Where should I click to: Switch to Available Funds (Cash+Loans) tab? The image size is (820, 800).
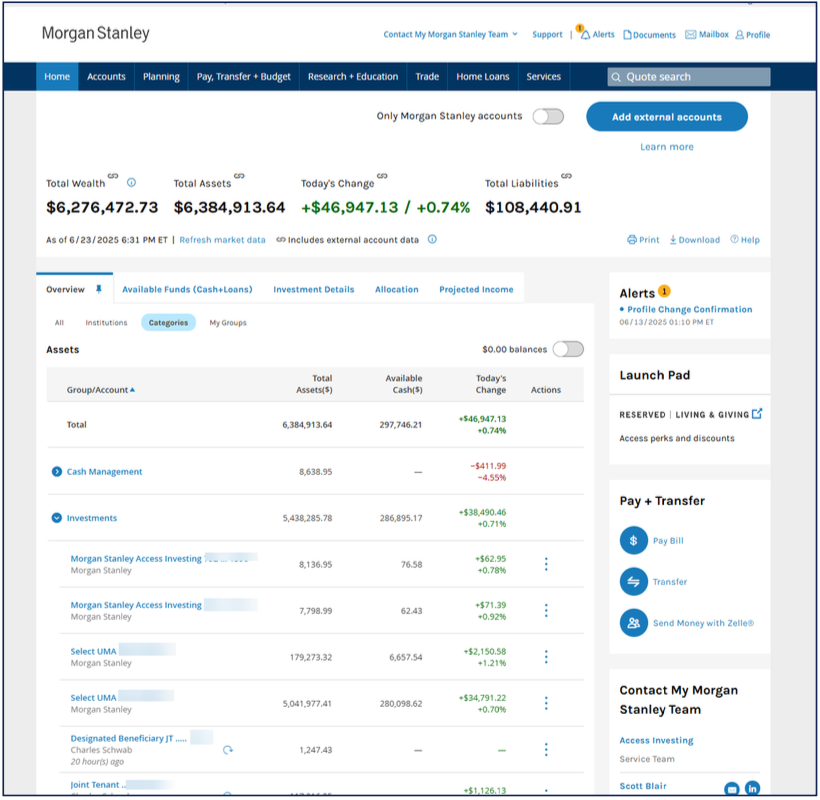pos(187,289)
